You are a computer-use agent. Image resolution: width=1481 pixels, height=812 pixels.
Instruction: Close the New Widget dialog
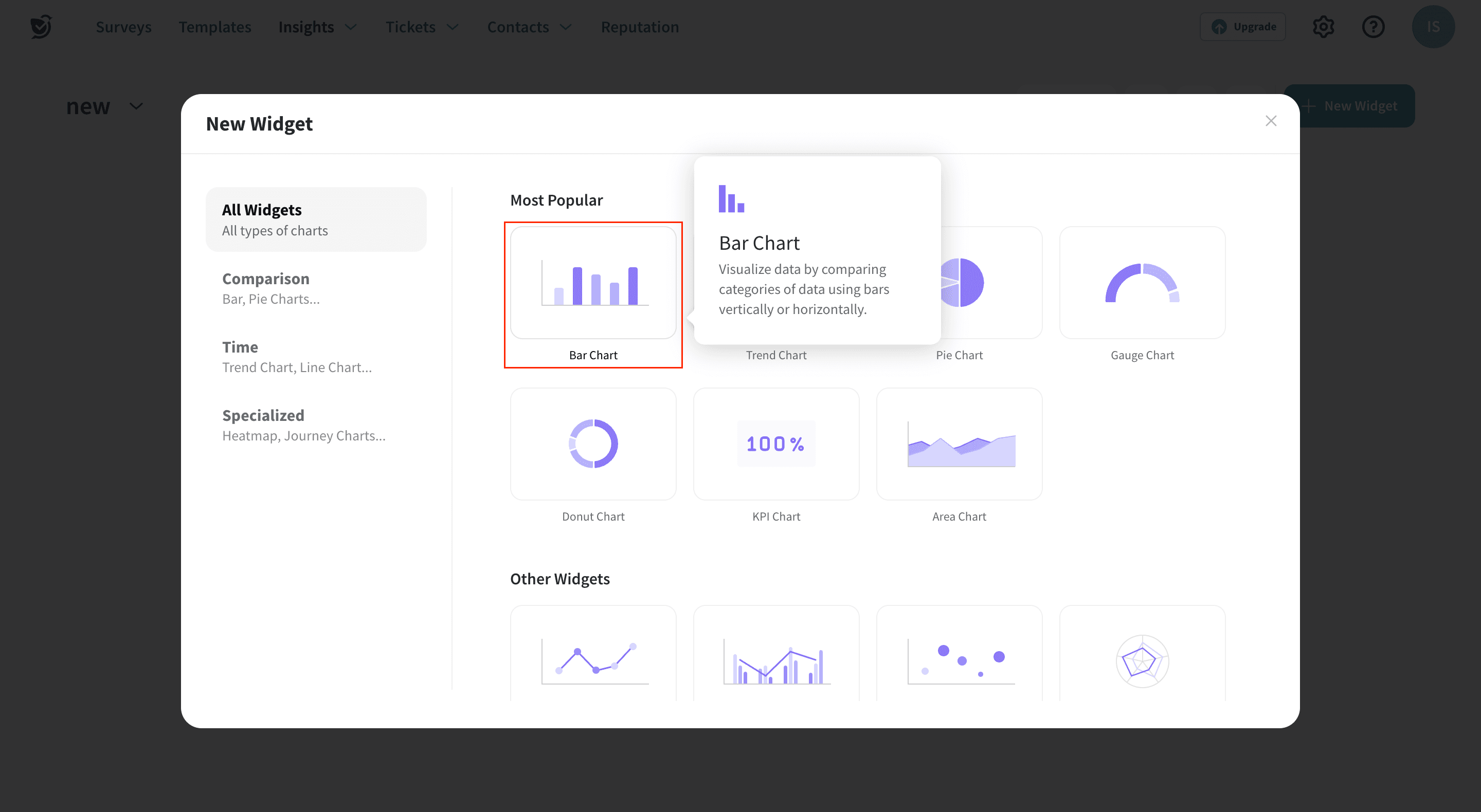1271,121
